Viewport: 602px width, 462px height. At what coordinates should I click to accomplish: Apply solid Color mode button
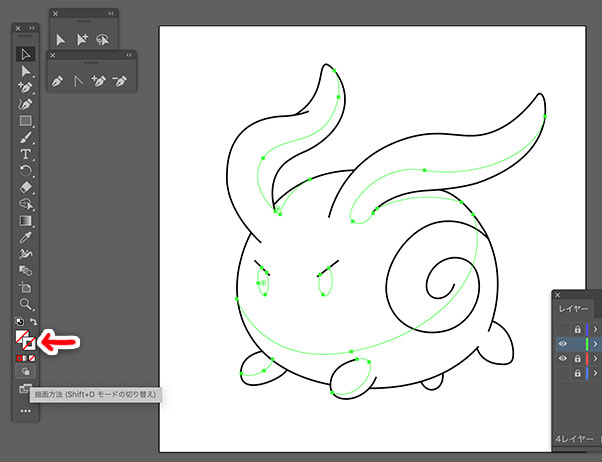pyautogui.click(x=19, y=358)
